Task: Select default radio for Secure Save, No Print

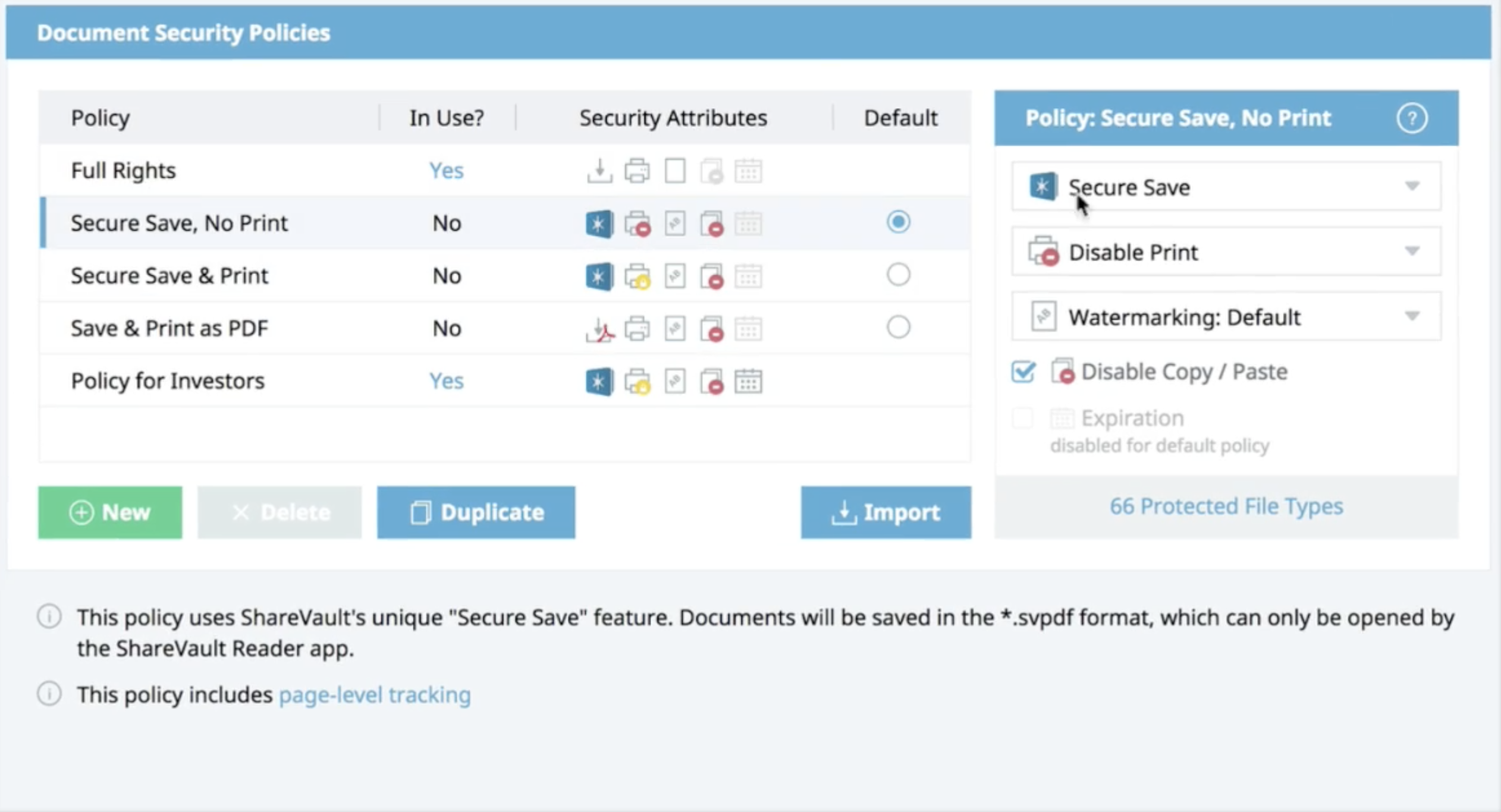Action: (x=898, y=222)
